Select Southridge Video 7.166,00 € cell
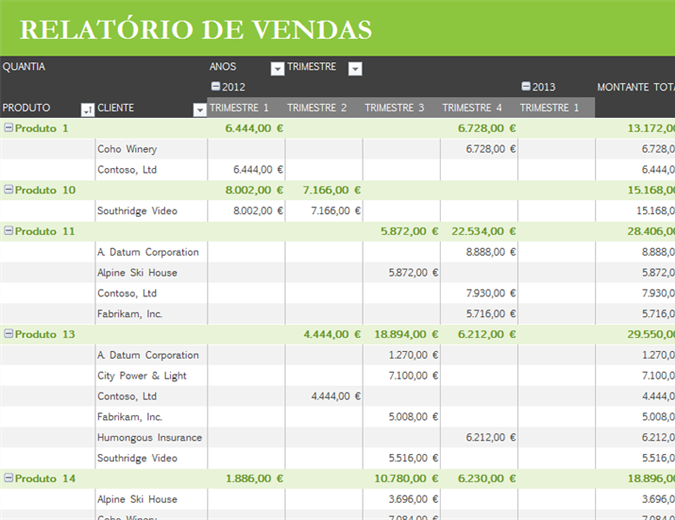The image size is (675, 520). point(336,211)
